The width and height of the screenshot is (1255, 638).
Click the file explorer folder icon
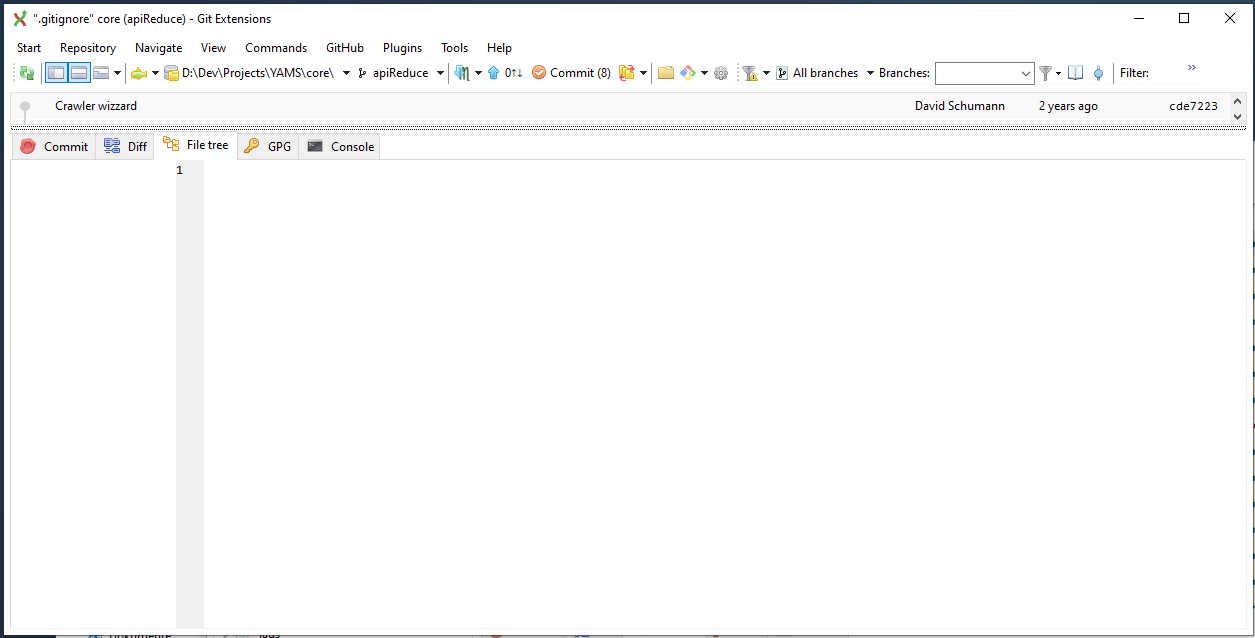(665, 73)
